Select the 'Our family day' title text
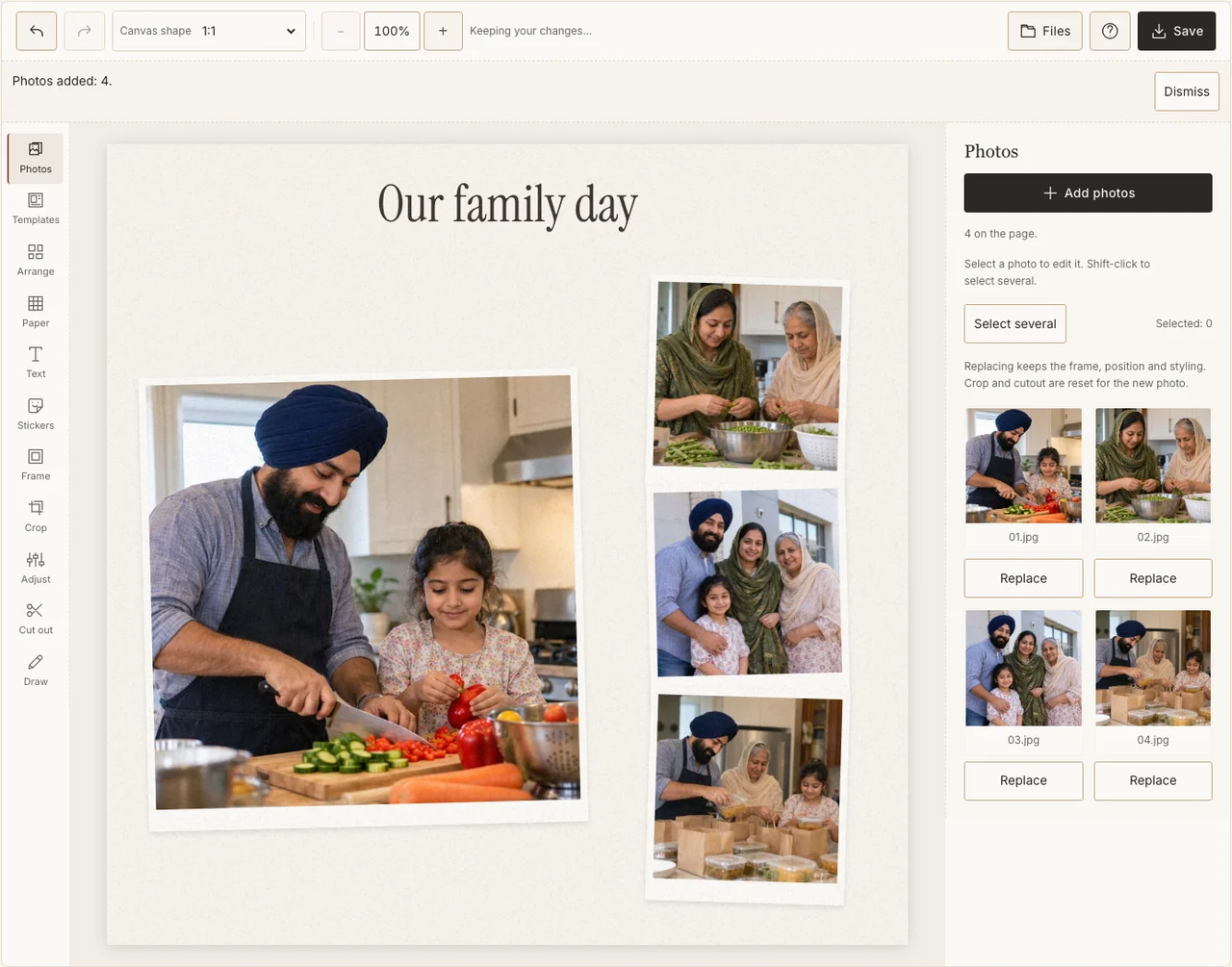Screen dimensions: 1232x967 pyautogui.click(x=507, y=205)
